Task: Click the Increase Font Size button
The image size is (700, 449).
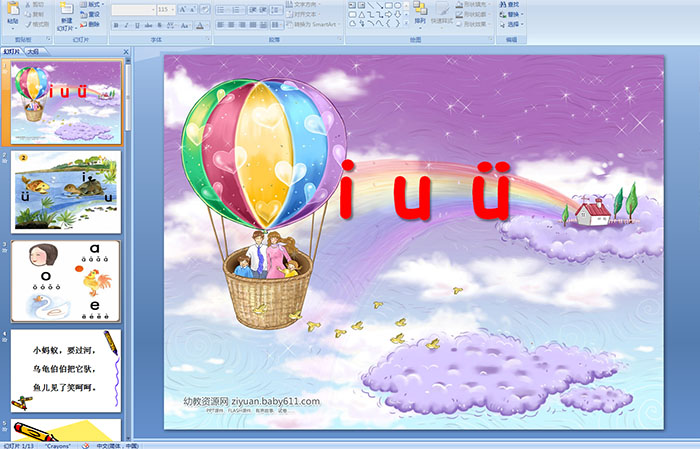Action: pyautogui.click(x=183, y=9)
